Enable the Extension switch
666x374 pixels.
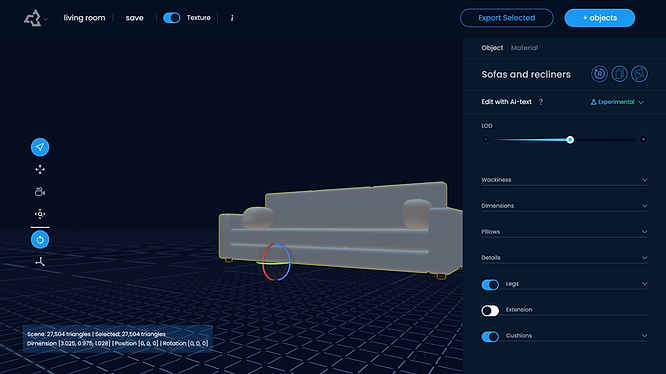[490, 310]
